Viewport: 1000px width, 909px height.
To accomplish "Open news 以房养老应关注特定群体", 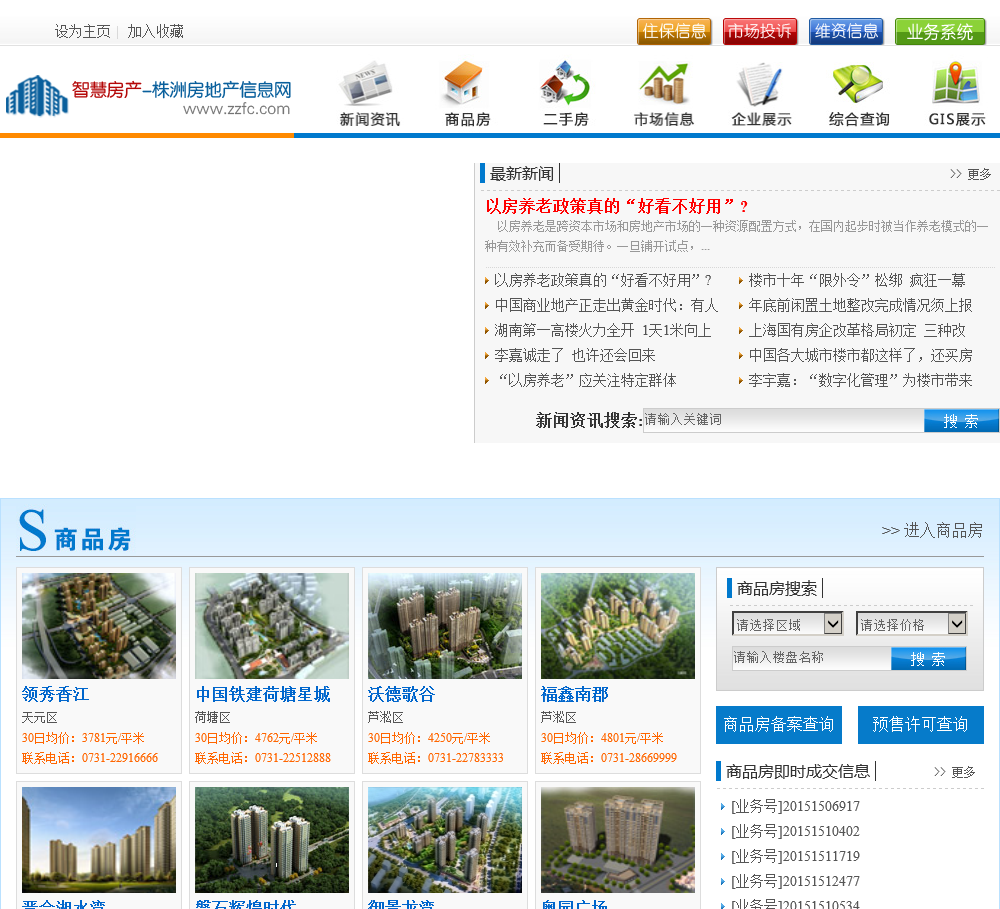I will click(587, 381).
